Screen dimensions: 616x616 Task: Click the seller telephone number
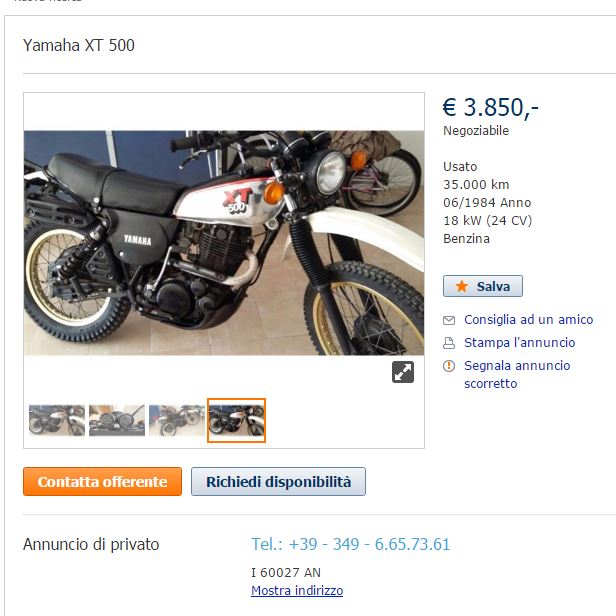[350, 544]
